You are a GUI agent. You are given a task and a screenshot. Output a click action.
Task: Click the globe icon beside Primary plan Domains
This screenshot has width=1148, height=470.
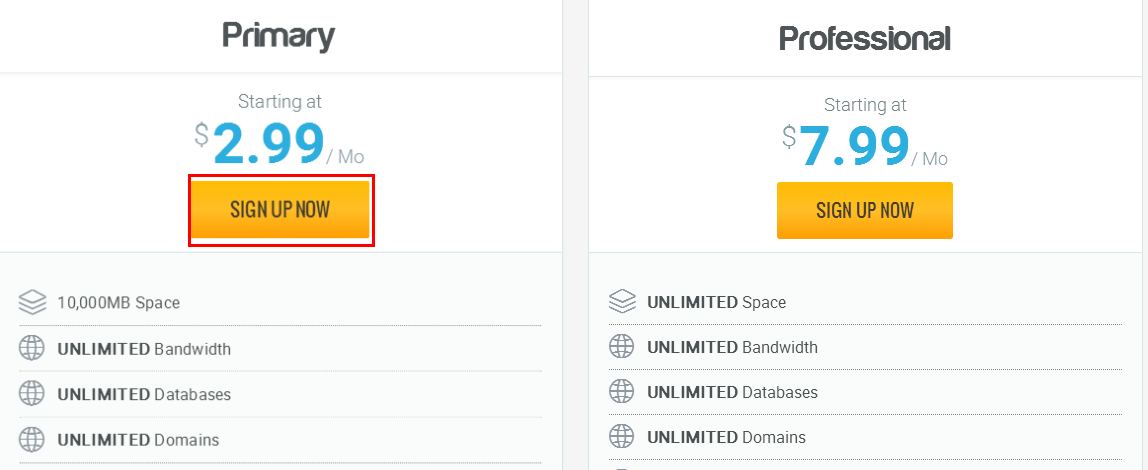pyautogui.click(x=33, y=439)
